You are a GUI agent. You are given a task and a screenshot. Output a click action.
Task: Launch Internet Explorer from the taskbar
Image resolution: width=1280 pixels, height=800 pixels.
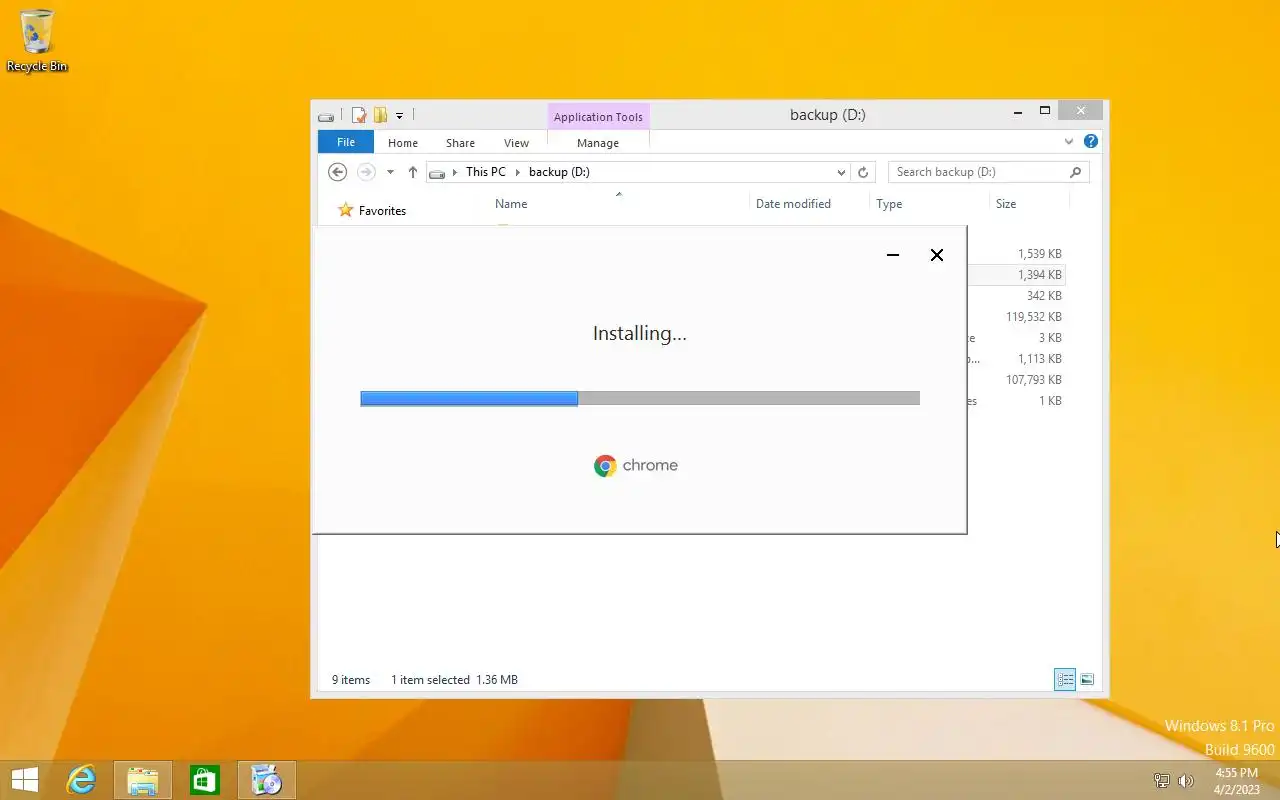click(81, 780)
